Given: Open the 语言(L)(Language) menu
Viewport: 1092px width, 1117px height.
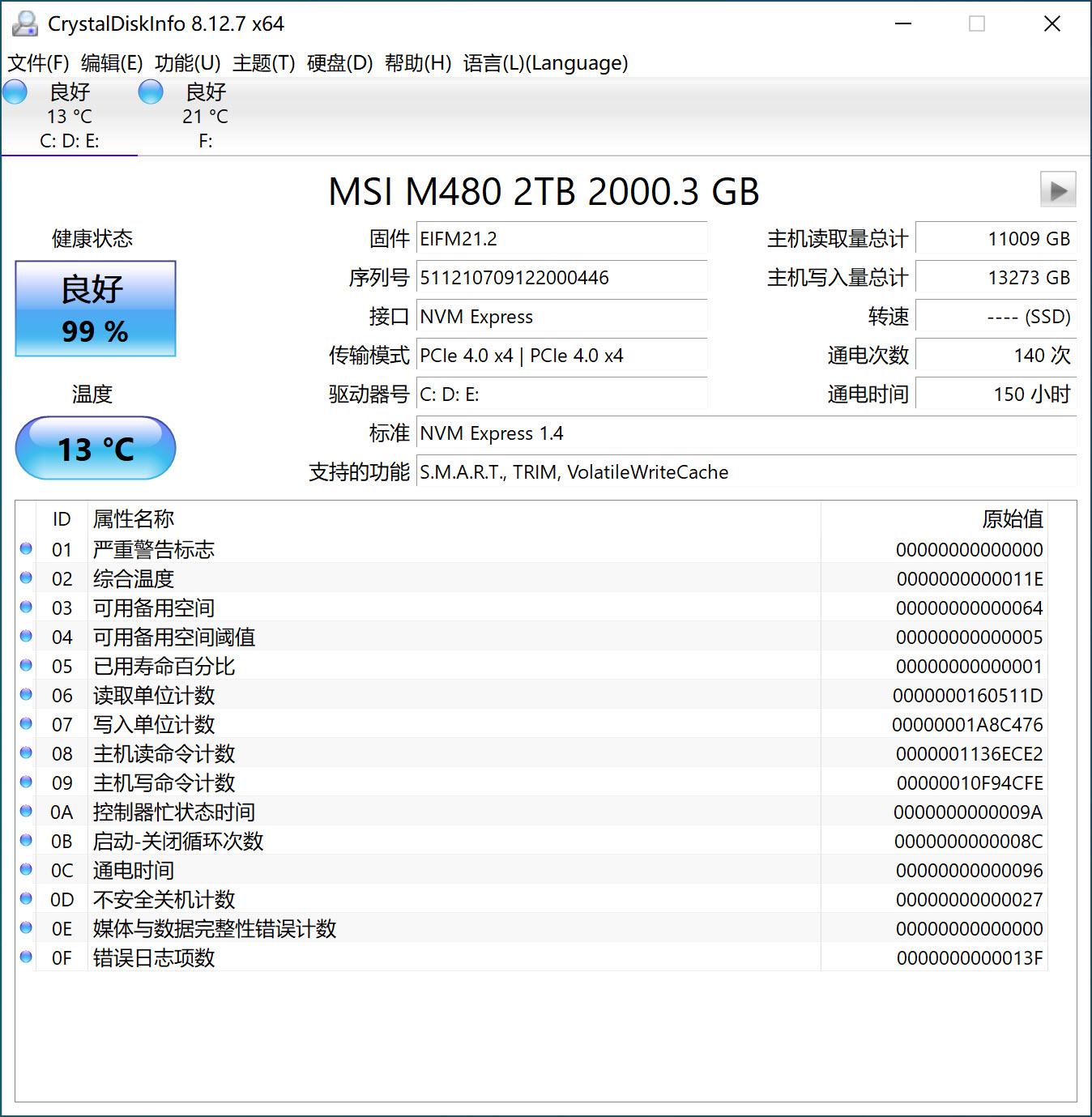Looking at the screenshot, I should click(544, 62).
